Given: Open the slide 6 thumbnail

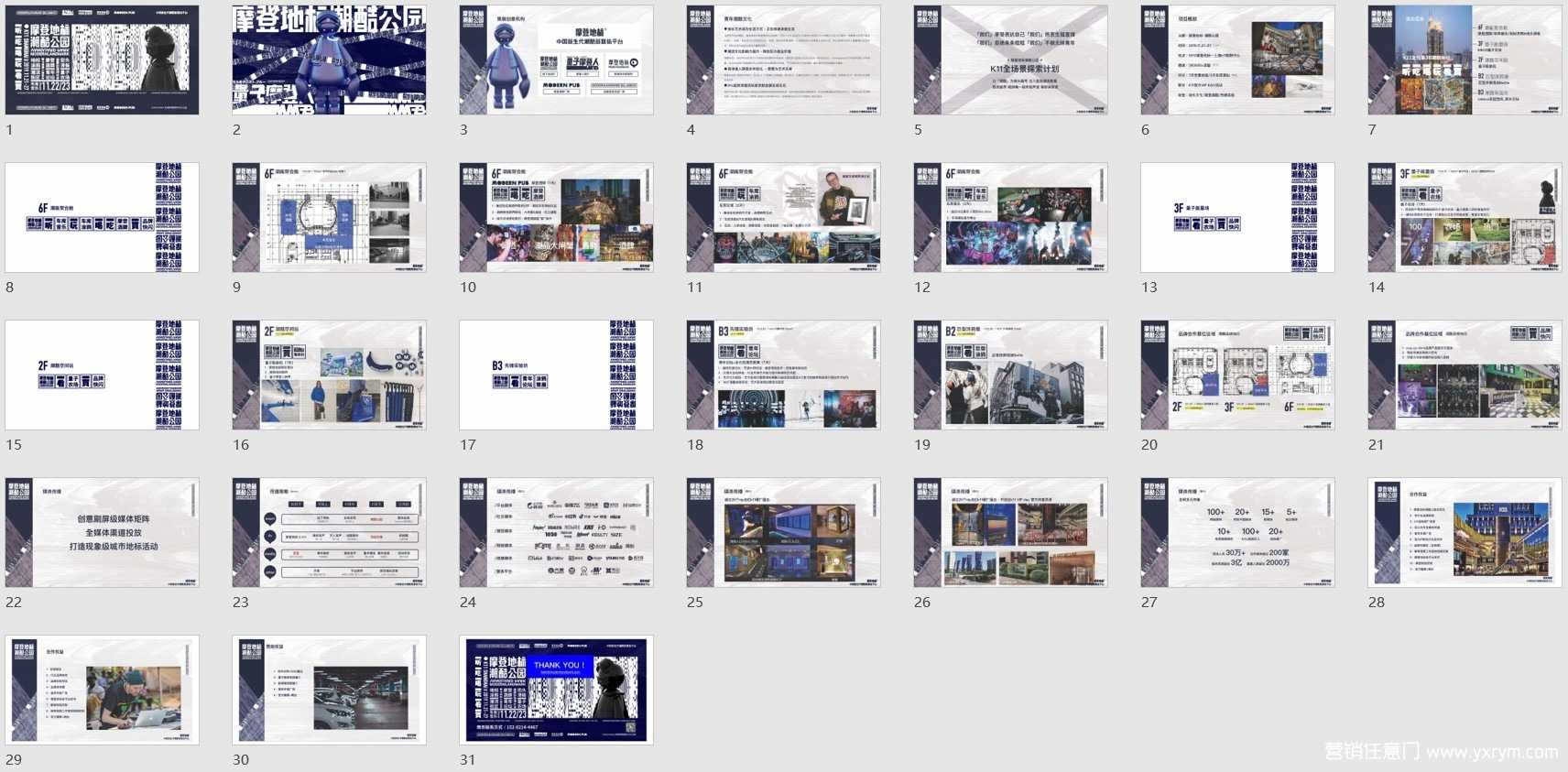Looking at the screenshot, I should pyautogui.click(x=1238, y=60).
